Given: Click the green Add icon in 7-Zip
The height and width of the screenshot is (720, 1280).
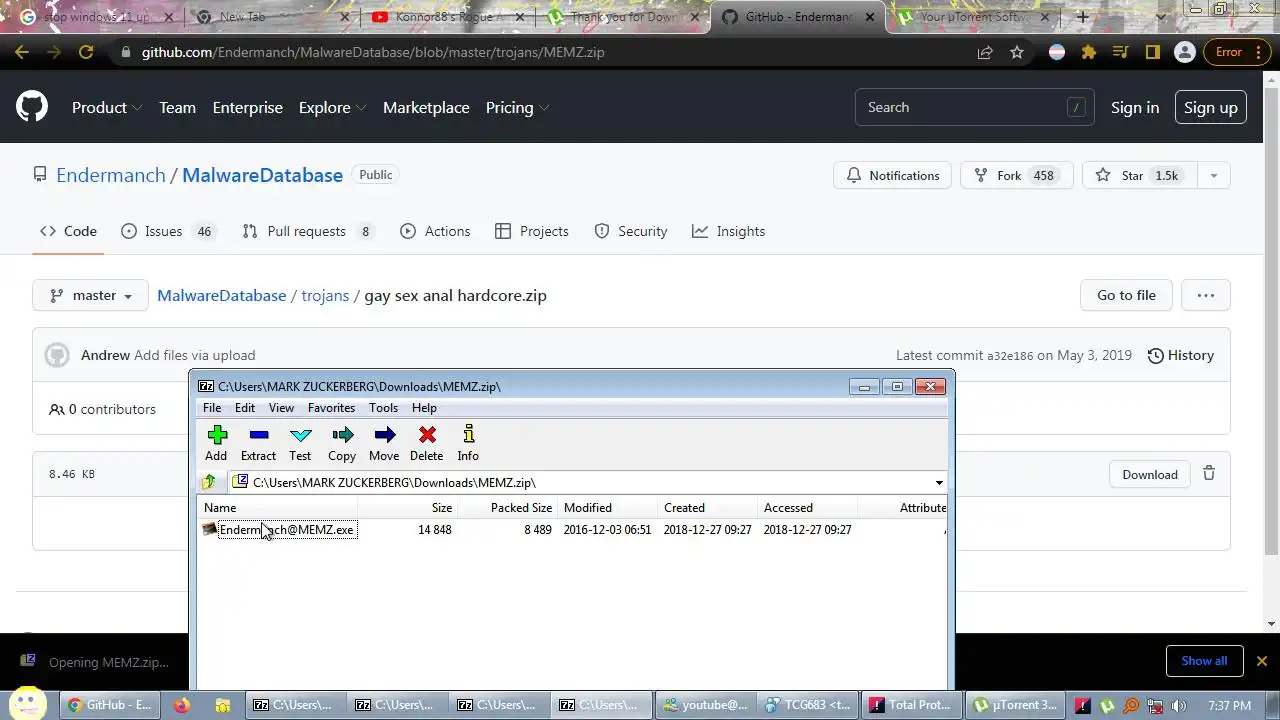Looking at the screenshot, I should click(217, 435).
